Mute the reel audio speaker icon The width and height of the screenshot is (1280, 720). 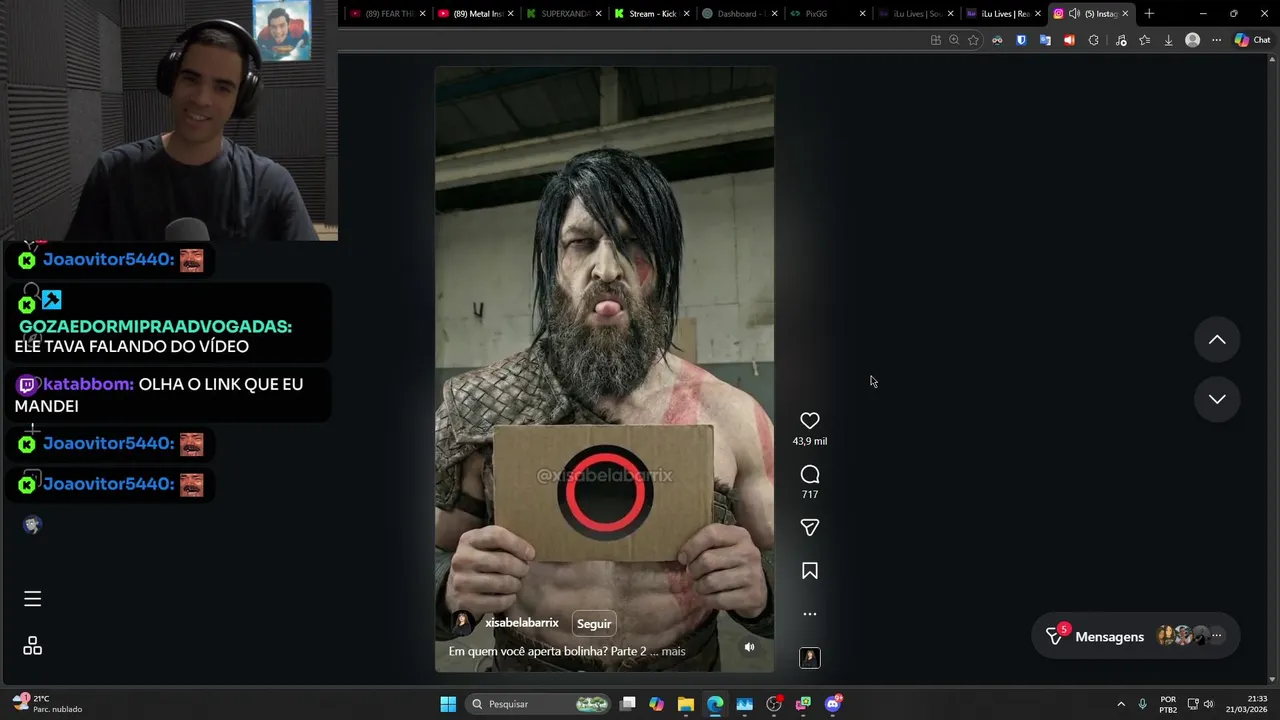coord(749,647)
